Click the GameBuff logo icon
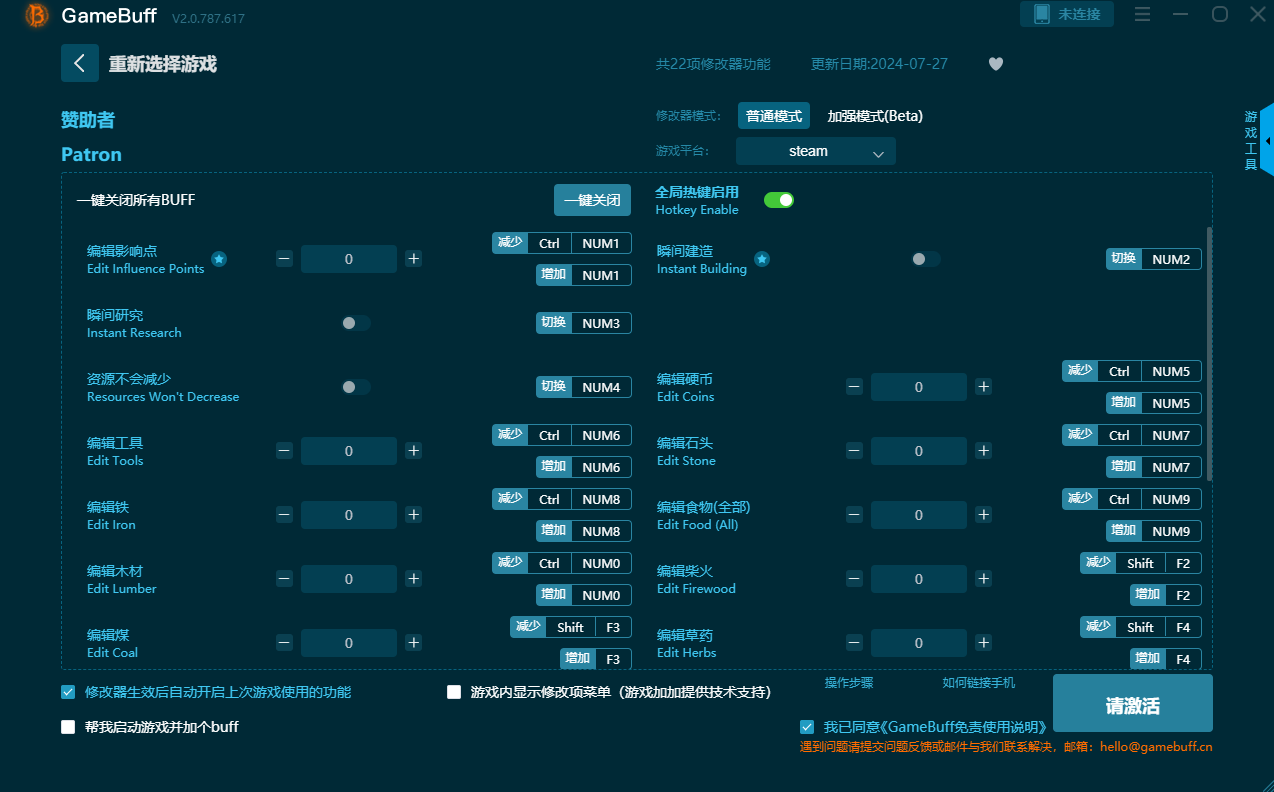Image resolution: width=1274 pixels, height=792 pixels. click(x=37, y=15)
